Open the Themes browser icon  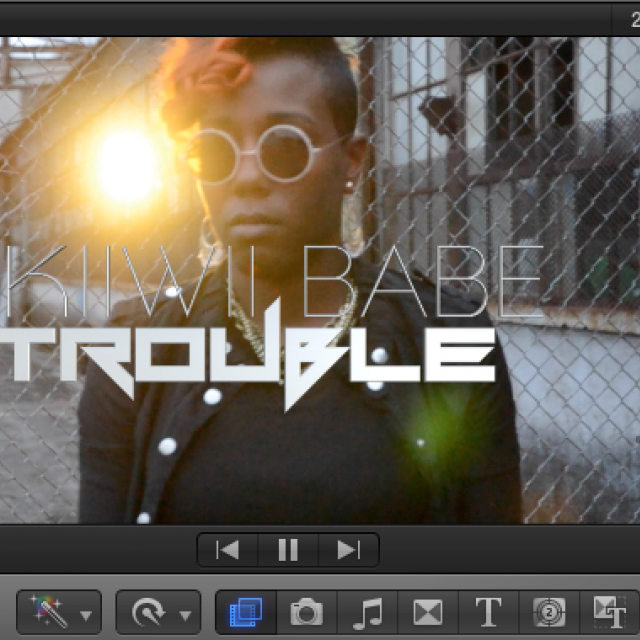609,612
